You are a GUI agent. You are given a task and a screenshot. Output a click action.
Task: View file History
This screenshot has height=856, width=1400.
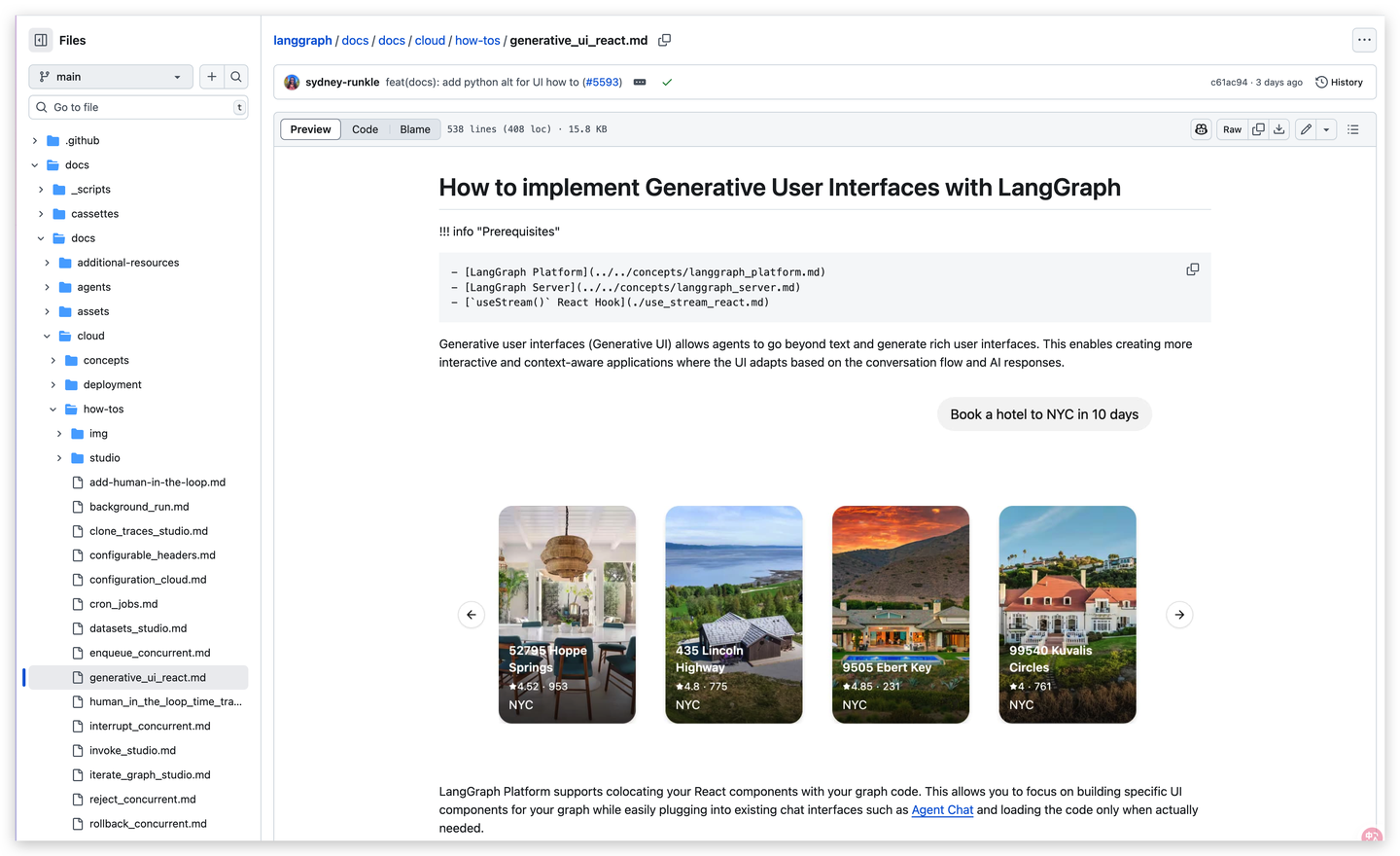(x=1339, y=83)
